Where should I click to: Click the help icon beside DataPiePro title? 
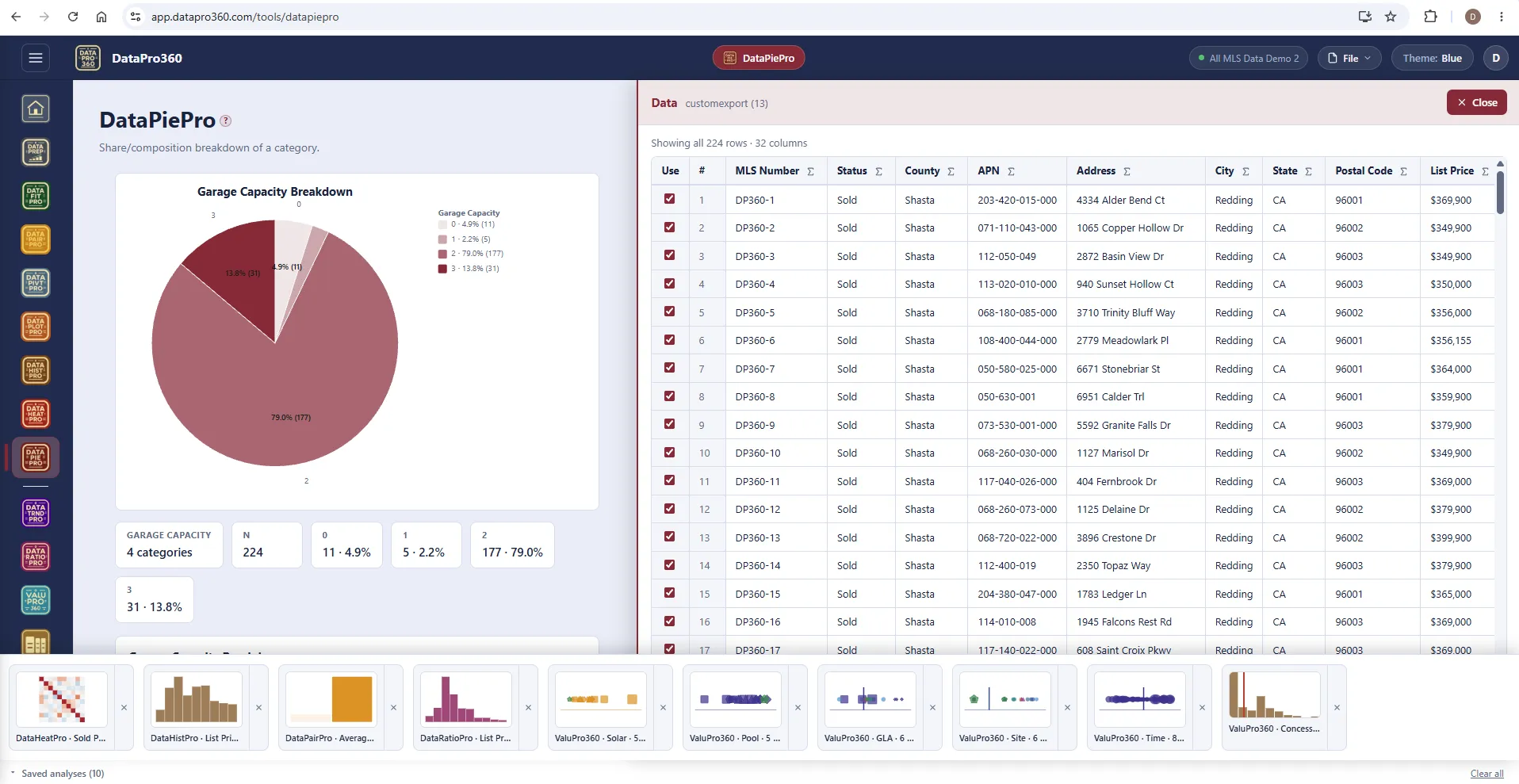226,121
